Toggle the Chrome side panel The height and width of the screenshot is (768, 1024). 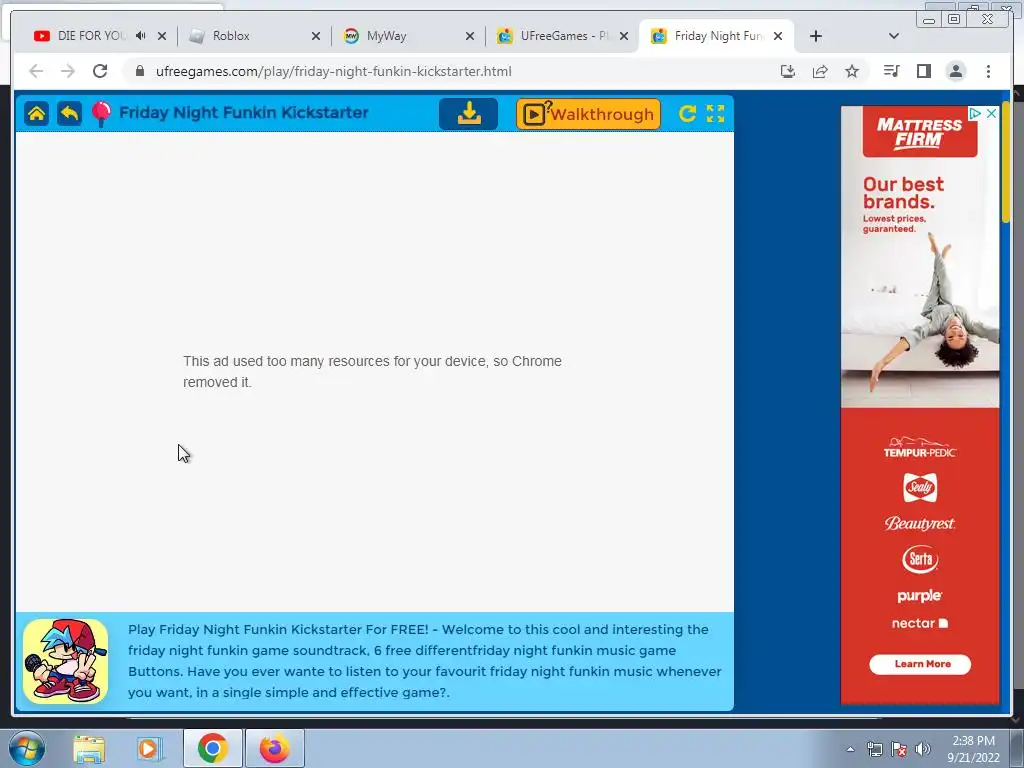[x=923, y=71]
